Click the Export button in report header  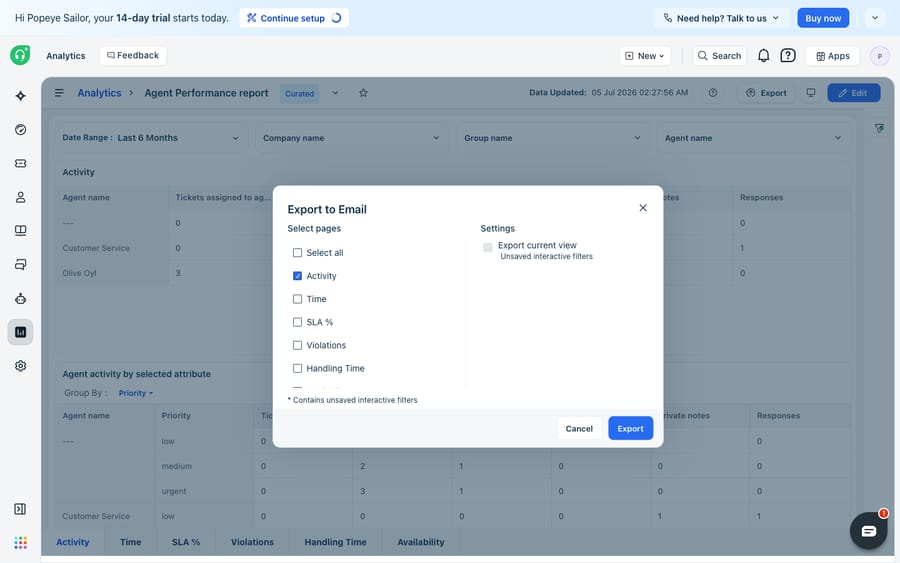[766, 93]
